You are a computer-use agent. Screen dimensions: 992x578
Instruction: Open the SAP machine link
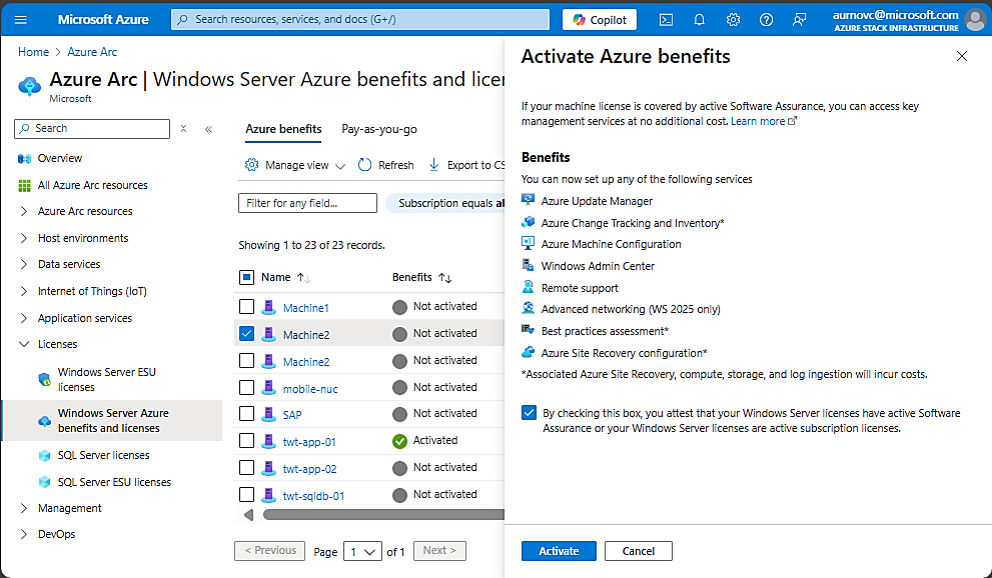292,415
